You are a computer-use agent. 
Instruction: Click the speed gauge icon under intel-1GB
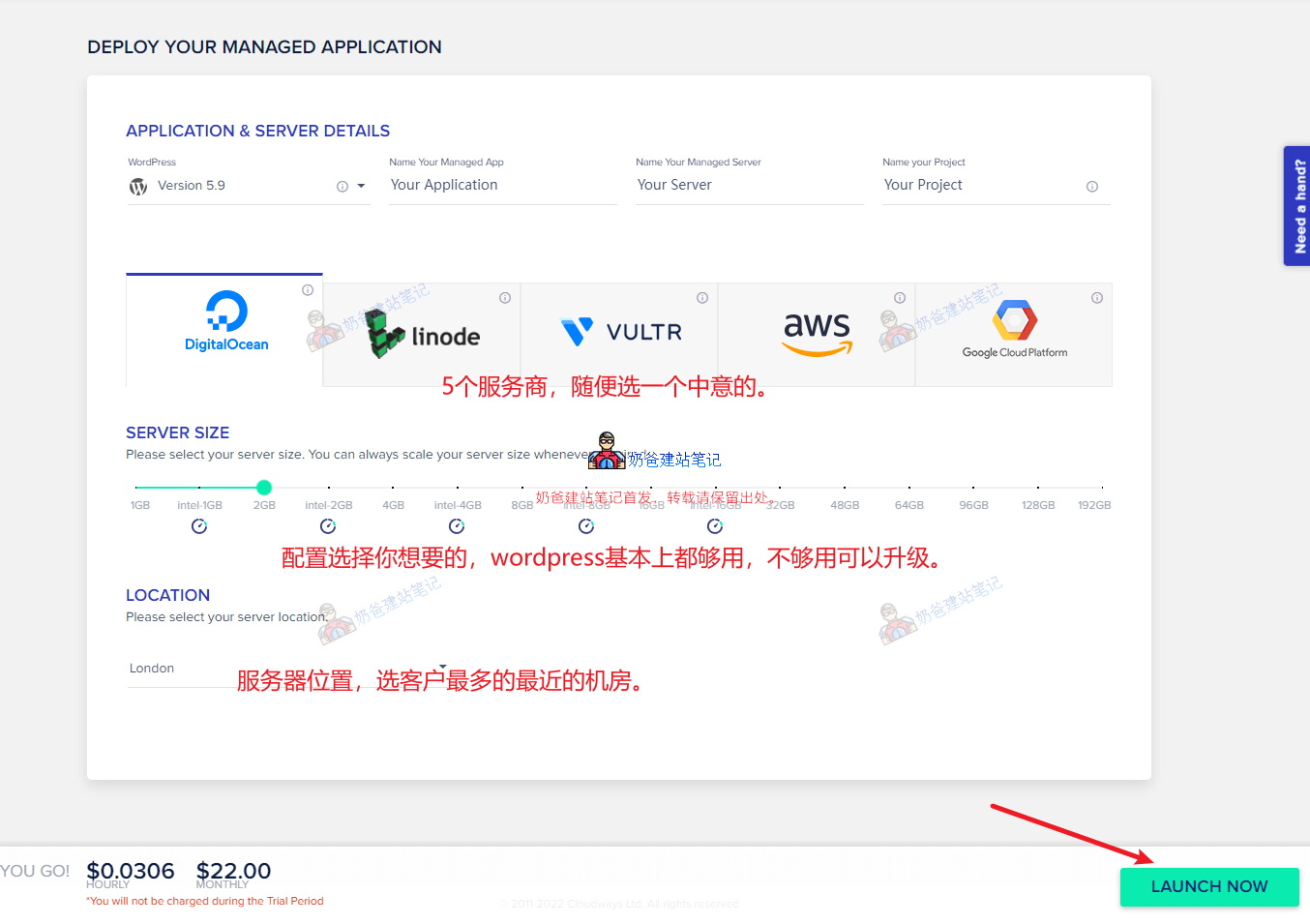[x=199, y=526]
